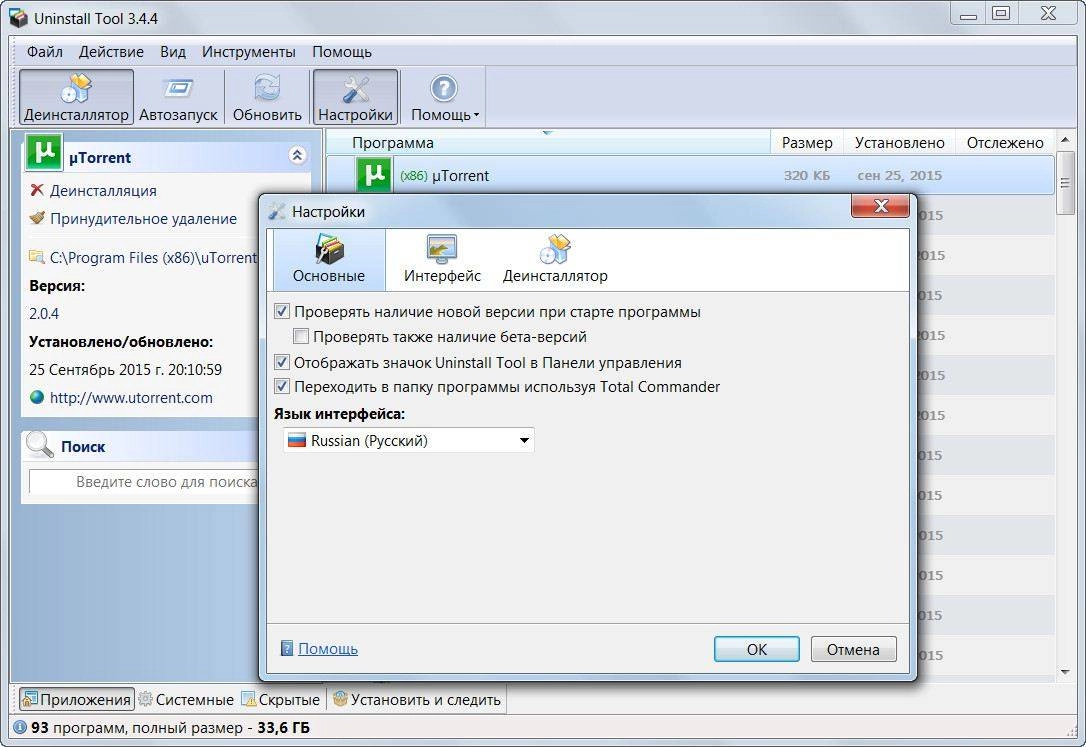Click Деинсталляция action for µTorrent
Screen dimensions: 1086x747
(103, 190)
